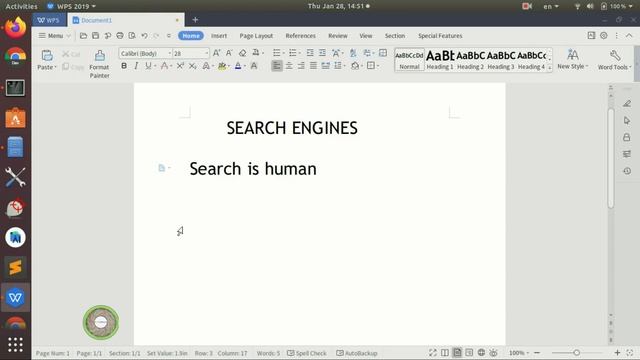Center-align the paragraph

coord(289,66)
